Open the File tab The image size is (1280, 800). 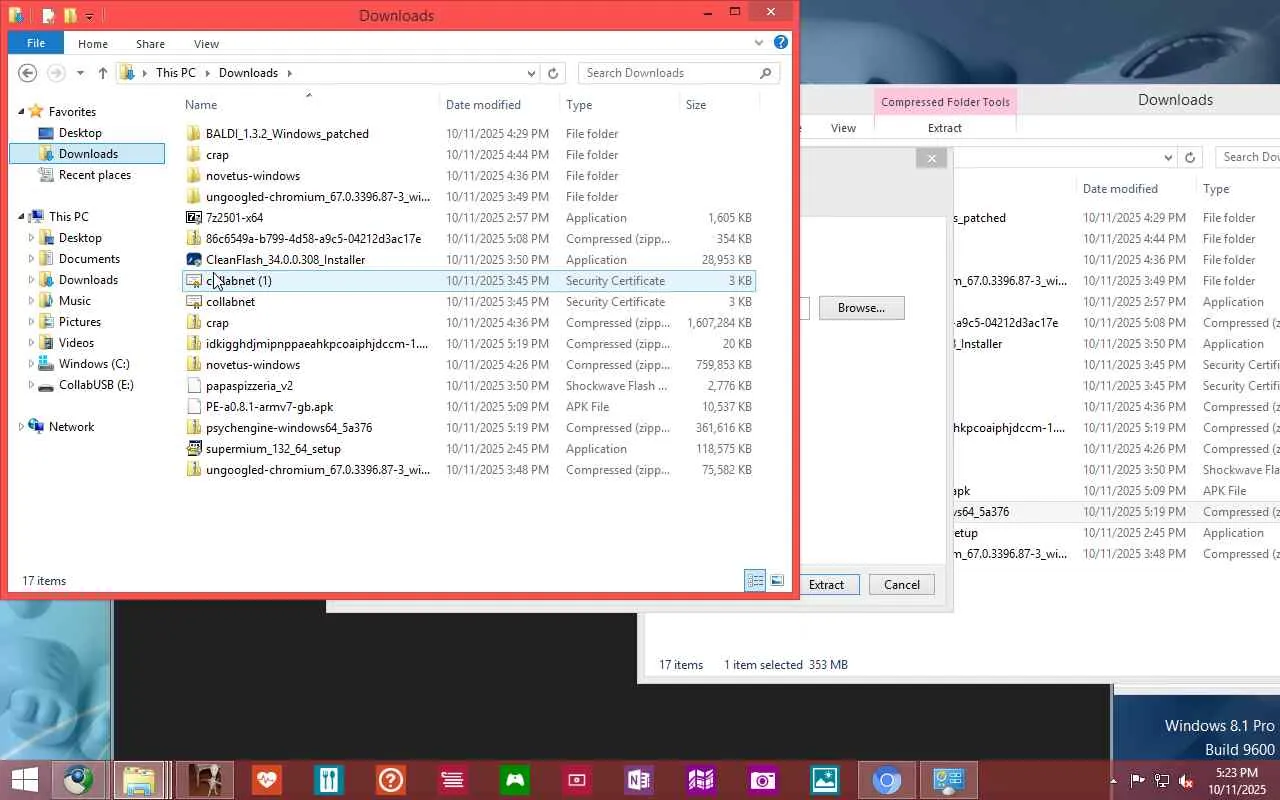coord(36,43)
